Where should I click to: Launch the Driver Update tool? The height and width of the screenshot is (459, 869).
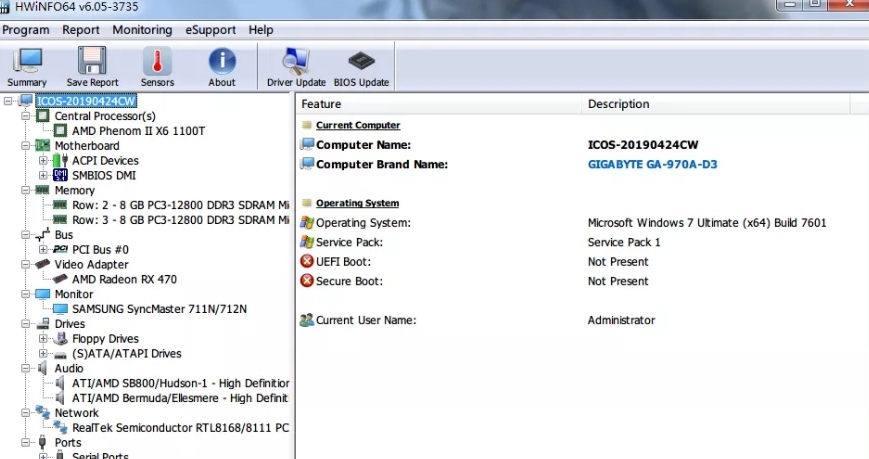pyautogui.click(x=296, y=66)
